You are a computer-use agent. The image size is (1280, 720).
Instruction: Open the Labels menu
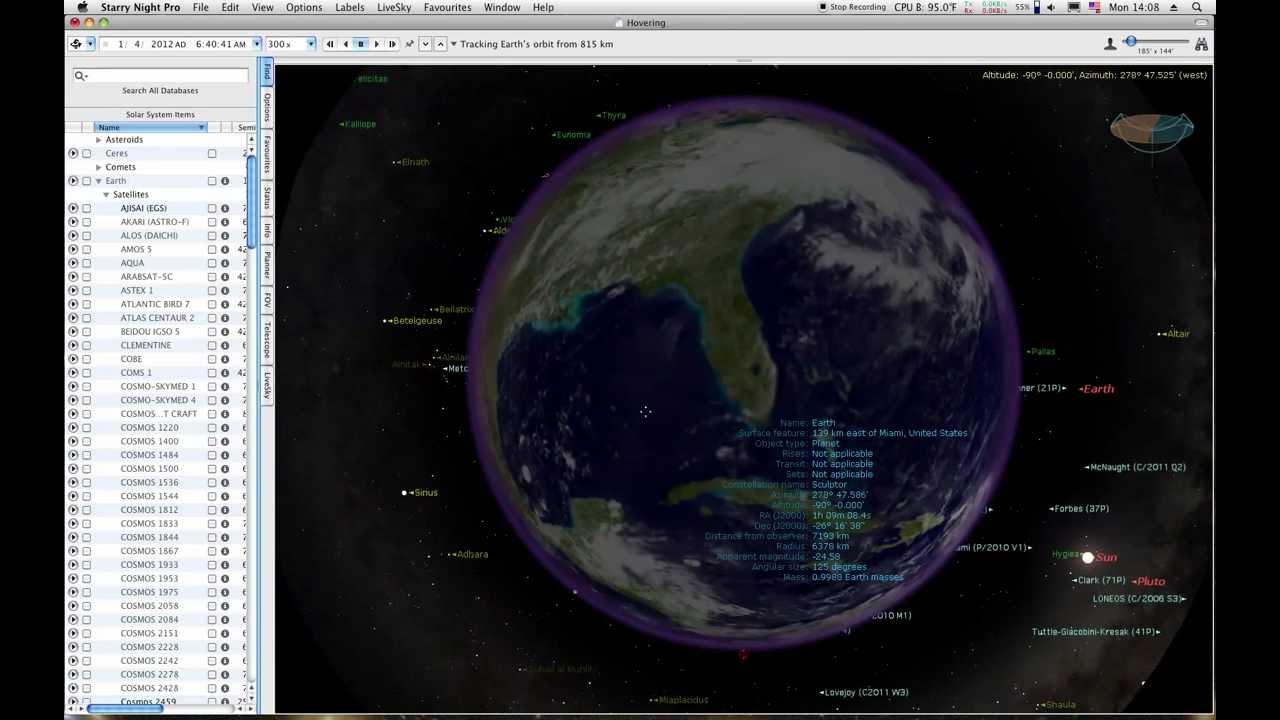tap(350, 7)
